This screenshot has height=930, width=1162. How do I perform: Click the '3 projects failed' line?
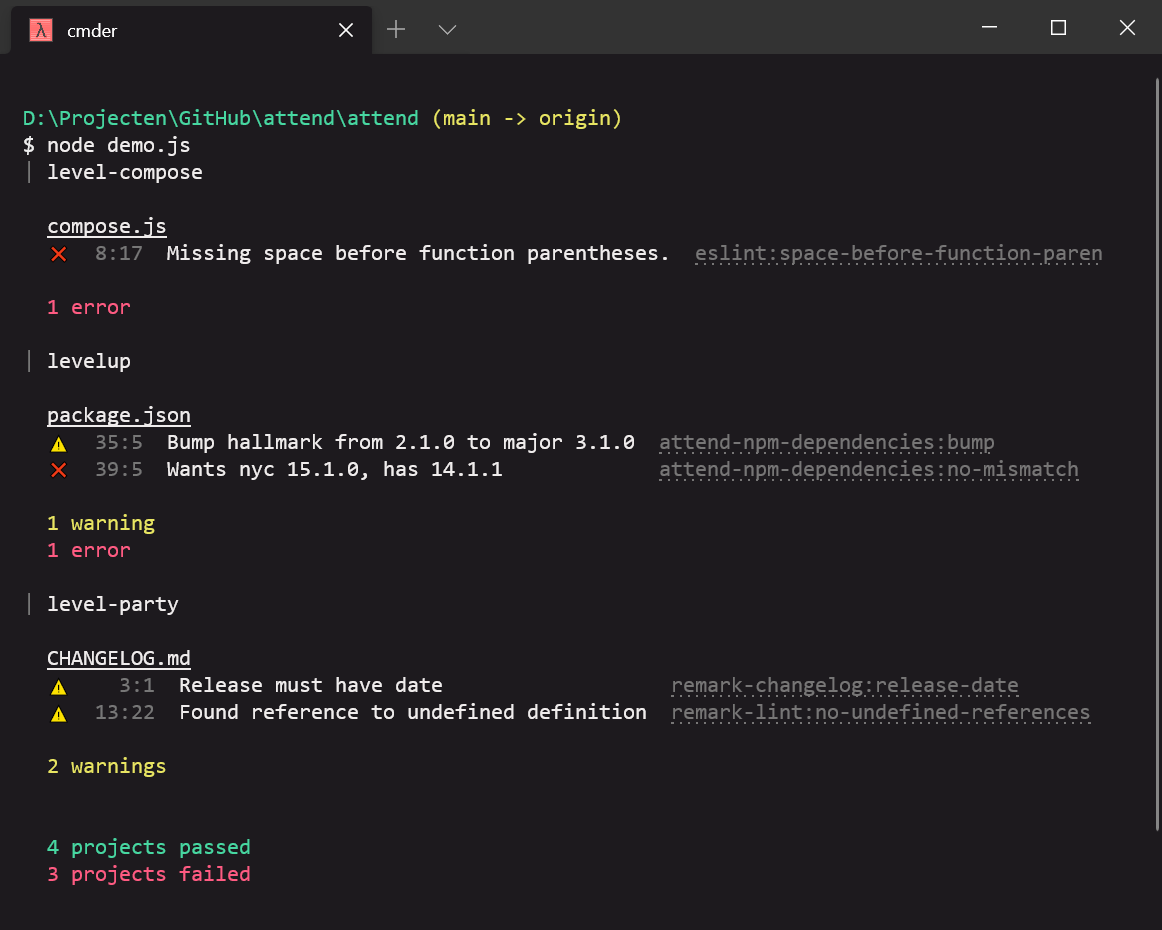(x=149, y=874)
